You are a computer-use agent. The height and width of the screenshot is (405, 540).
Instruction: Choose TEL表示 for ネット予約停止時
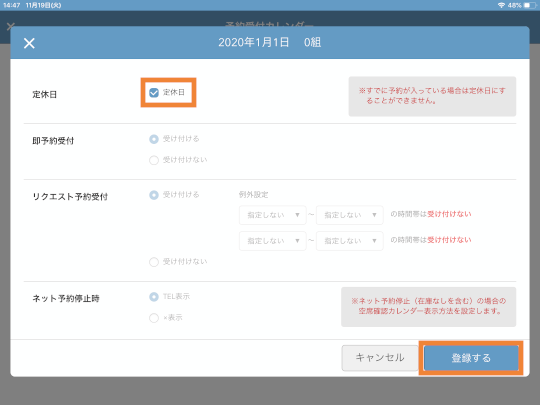[154, 297]
